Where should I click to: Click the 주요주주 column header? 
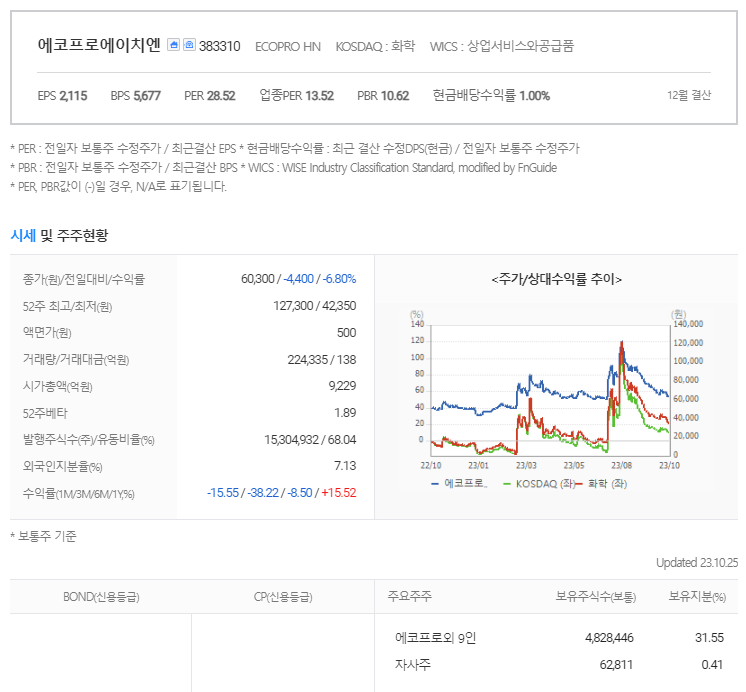(410, 596)
